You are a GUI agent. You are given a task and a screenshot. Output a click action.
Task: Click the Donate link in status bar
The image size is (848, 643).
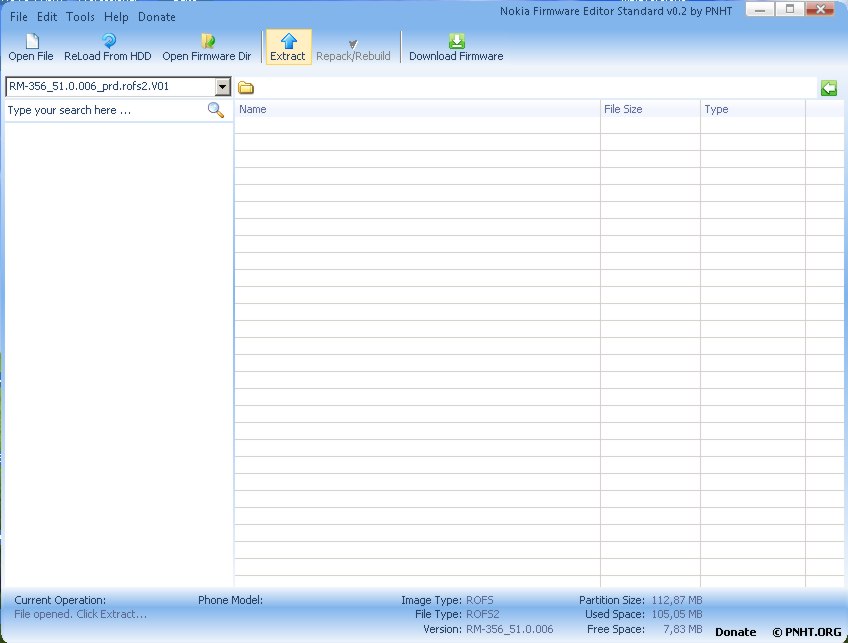pos(735,632)
